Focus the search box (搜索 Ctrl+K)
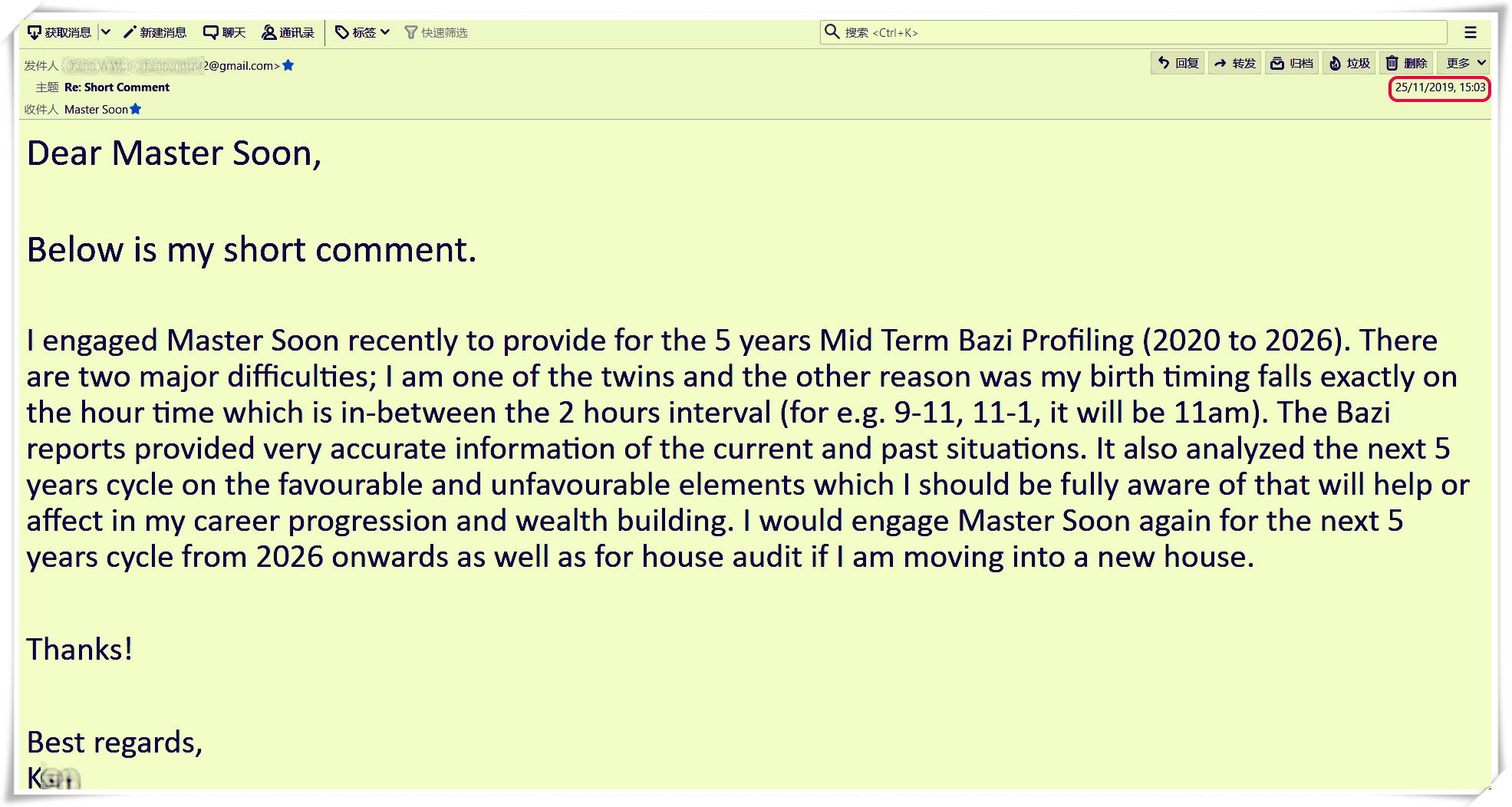 pos(1135,32)
